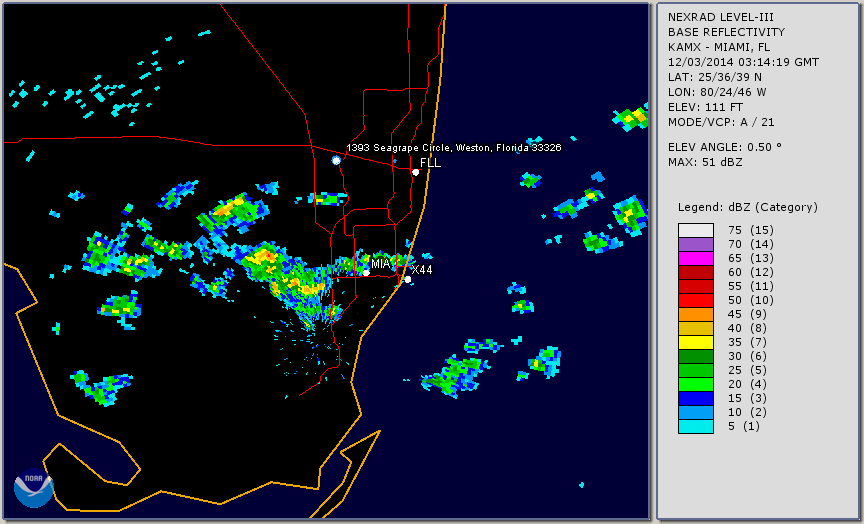Select the 35 dBZ yellow legend swatch
The height and width of the screenshot is (524, 864).
[x=695, y=342]
